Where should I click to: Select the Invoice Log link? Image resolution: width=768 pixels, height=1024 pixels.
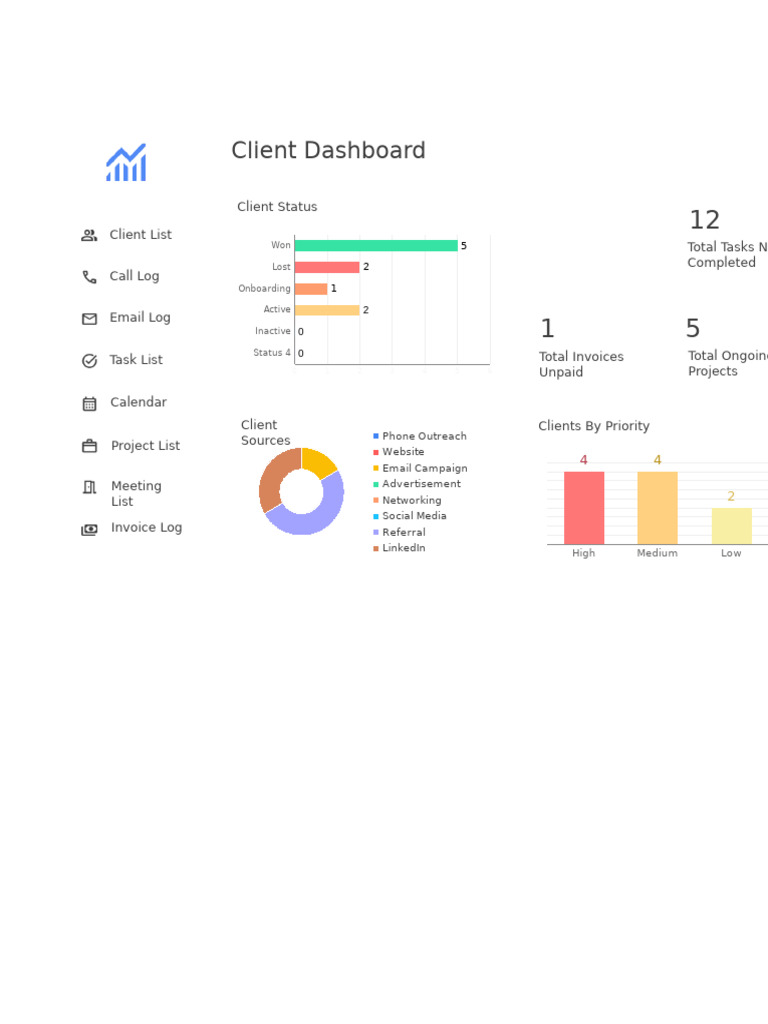[146, 528]
